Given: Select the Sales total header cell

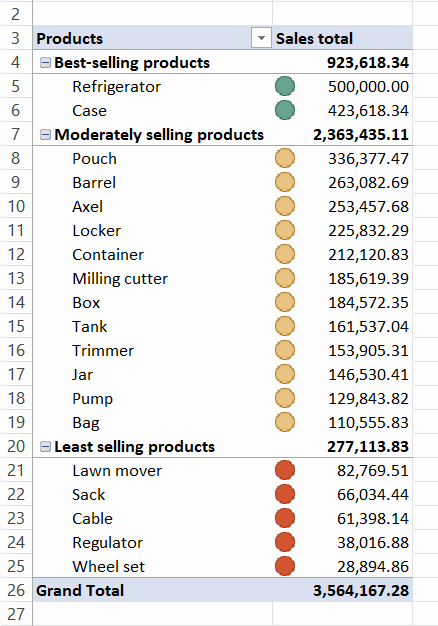Looking at the screenshot, I should point(343,38).
